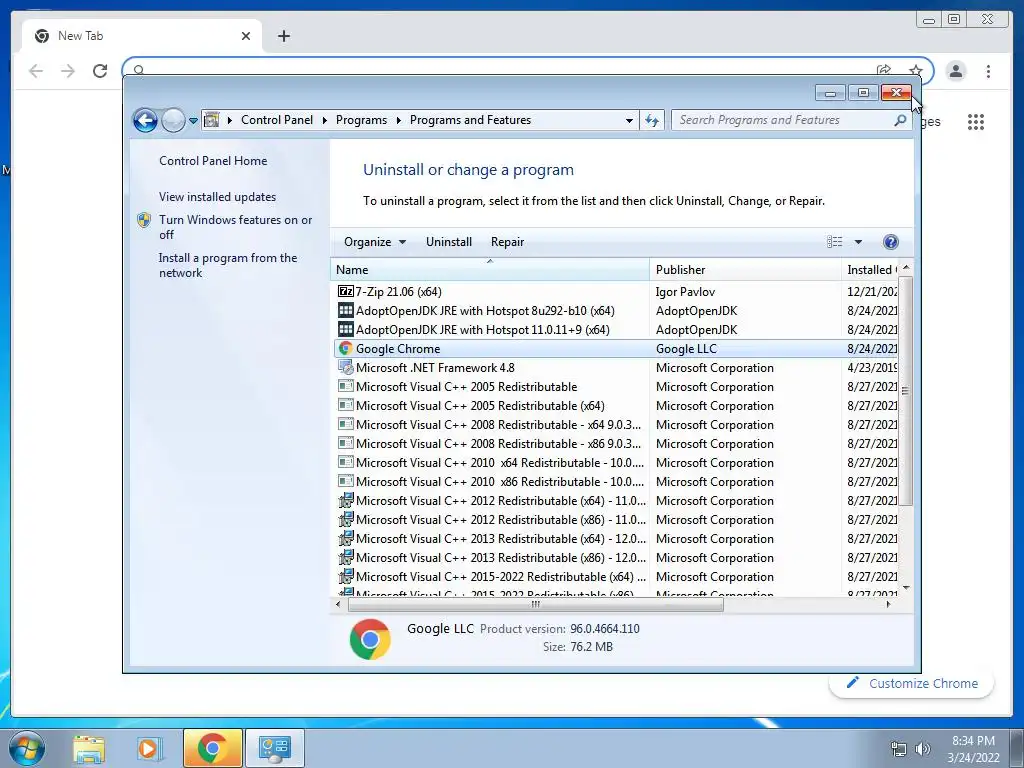1024x768 pixels.
Task: Click the Refresh button in address bar
Action: coord(652,120)
